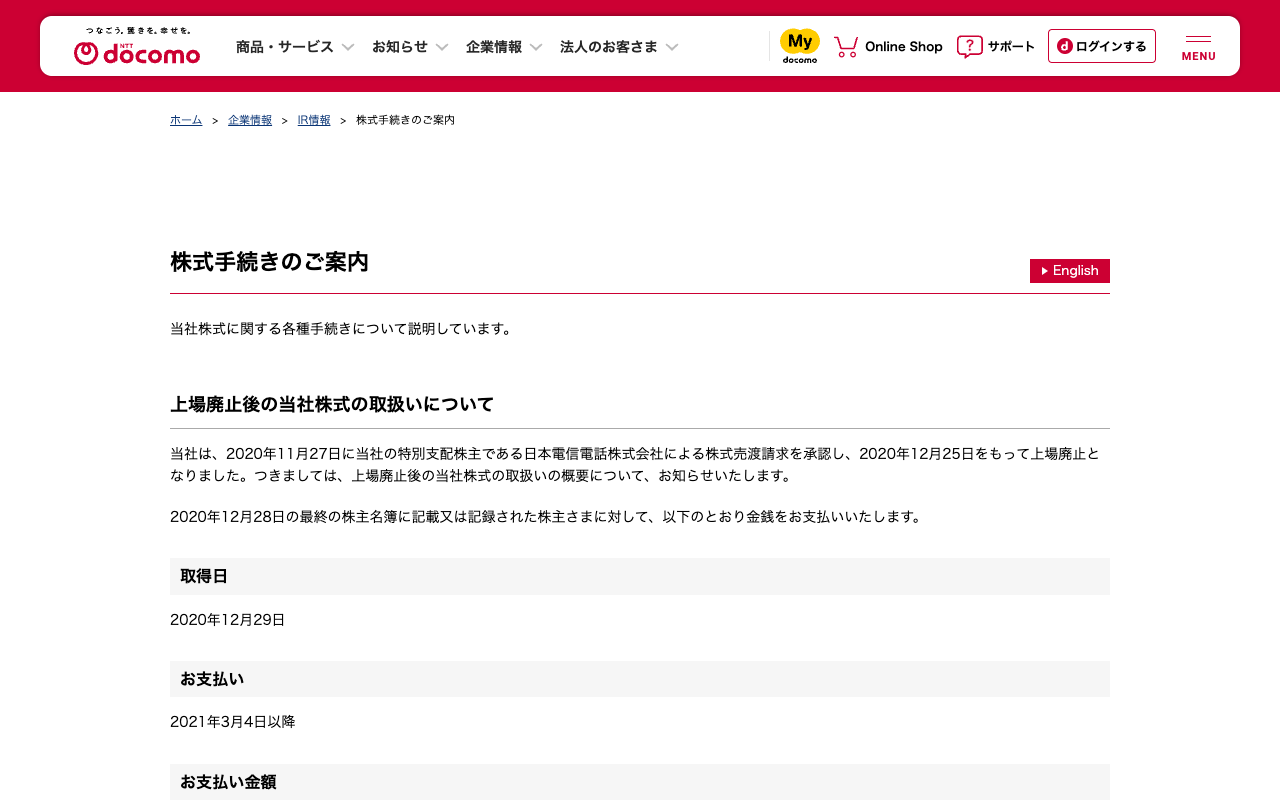Viewport: 1280px width, 800px height.
Task: Click the text 2021年3月4日以降
Action: [x=233, y=722]
